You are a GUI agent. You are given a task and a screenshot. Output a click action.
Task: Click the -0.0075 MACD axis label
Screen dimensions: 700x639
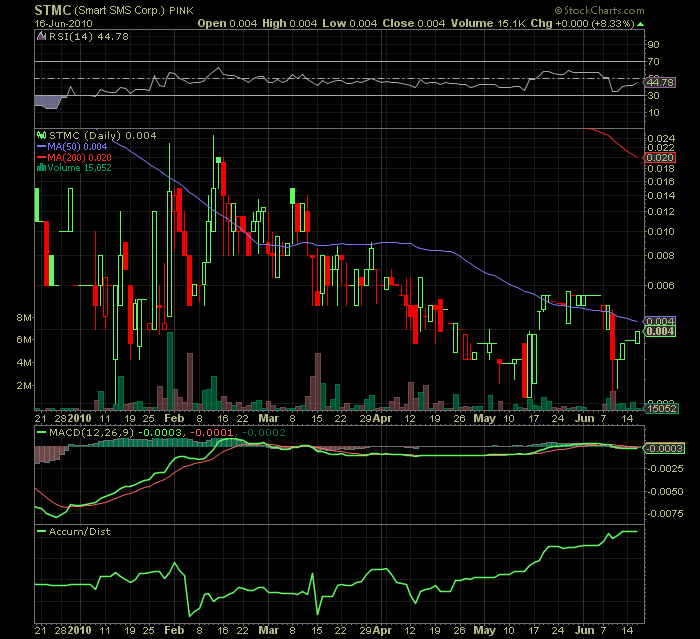[x=665, y=514]
